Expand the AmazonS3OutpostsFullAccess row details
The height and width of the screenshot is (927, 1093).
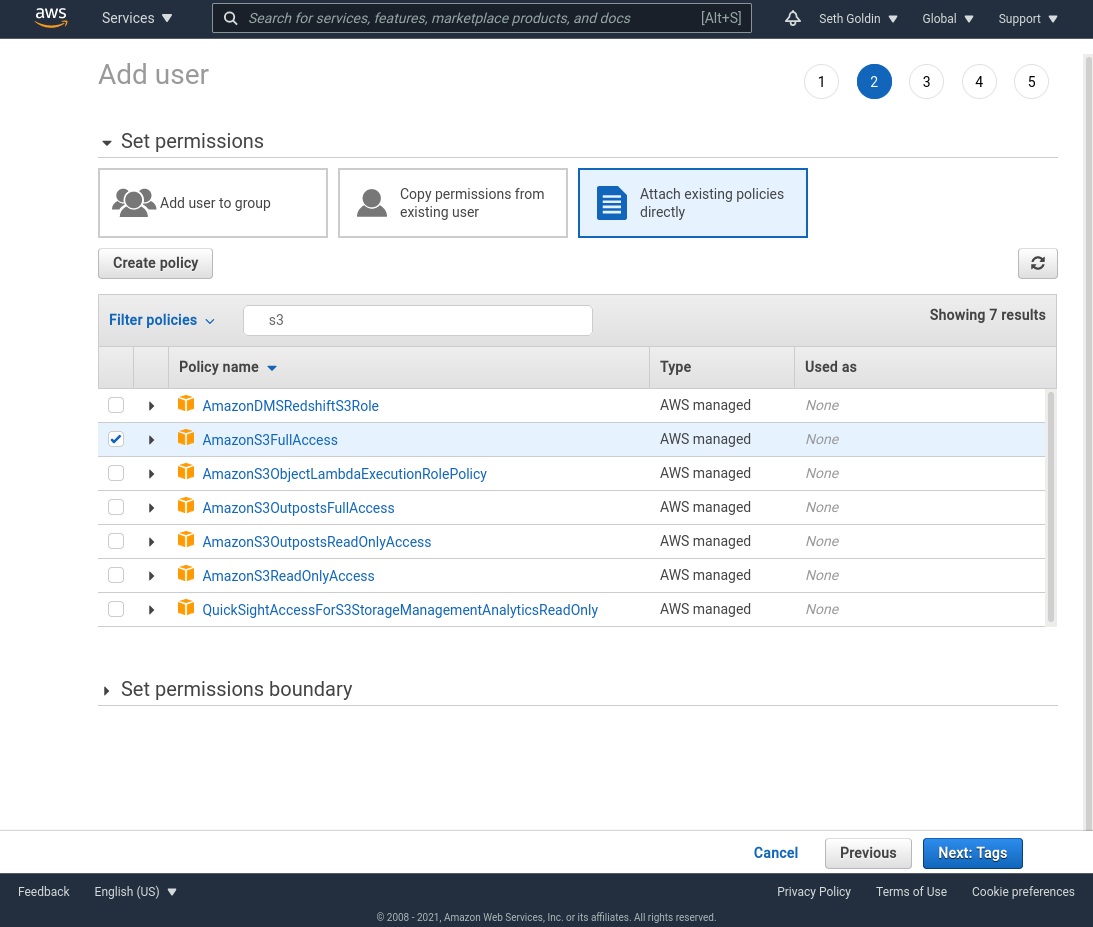(151, 508)
